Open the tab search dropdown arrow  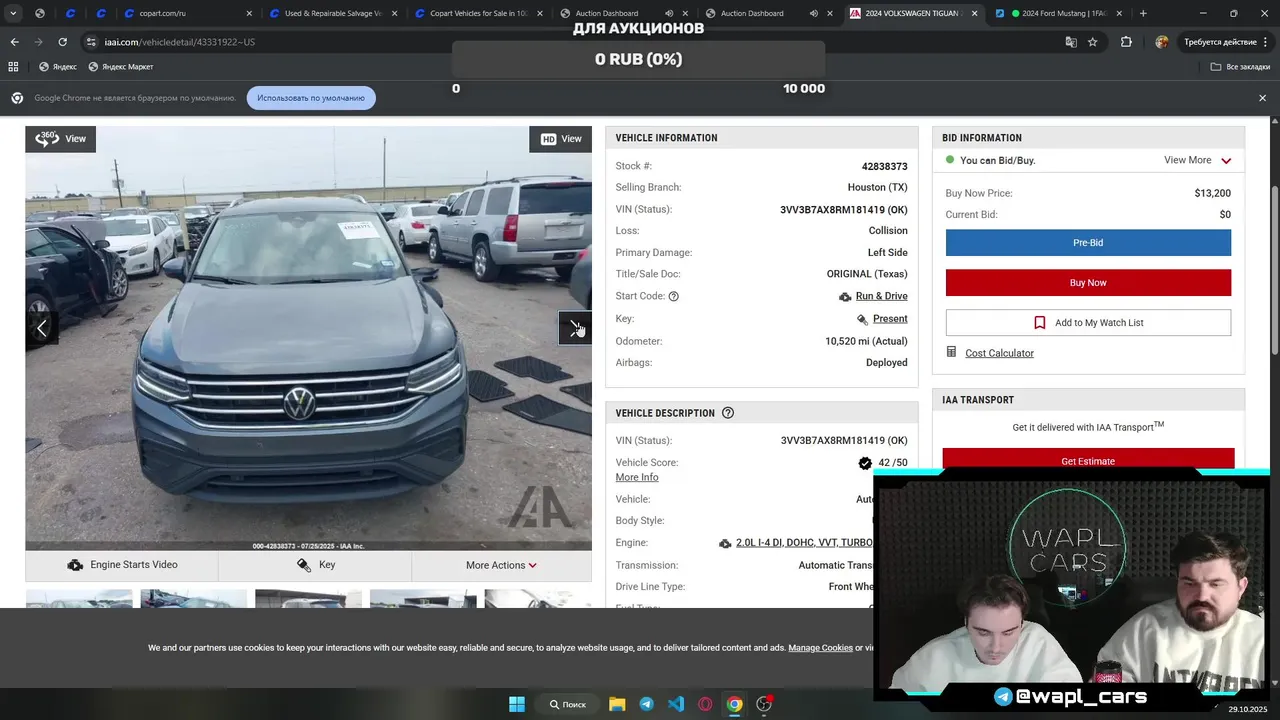pyautogui.click(x=13, y=14)
